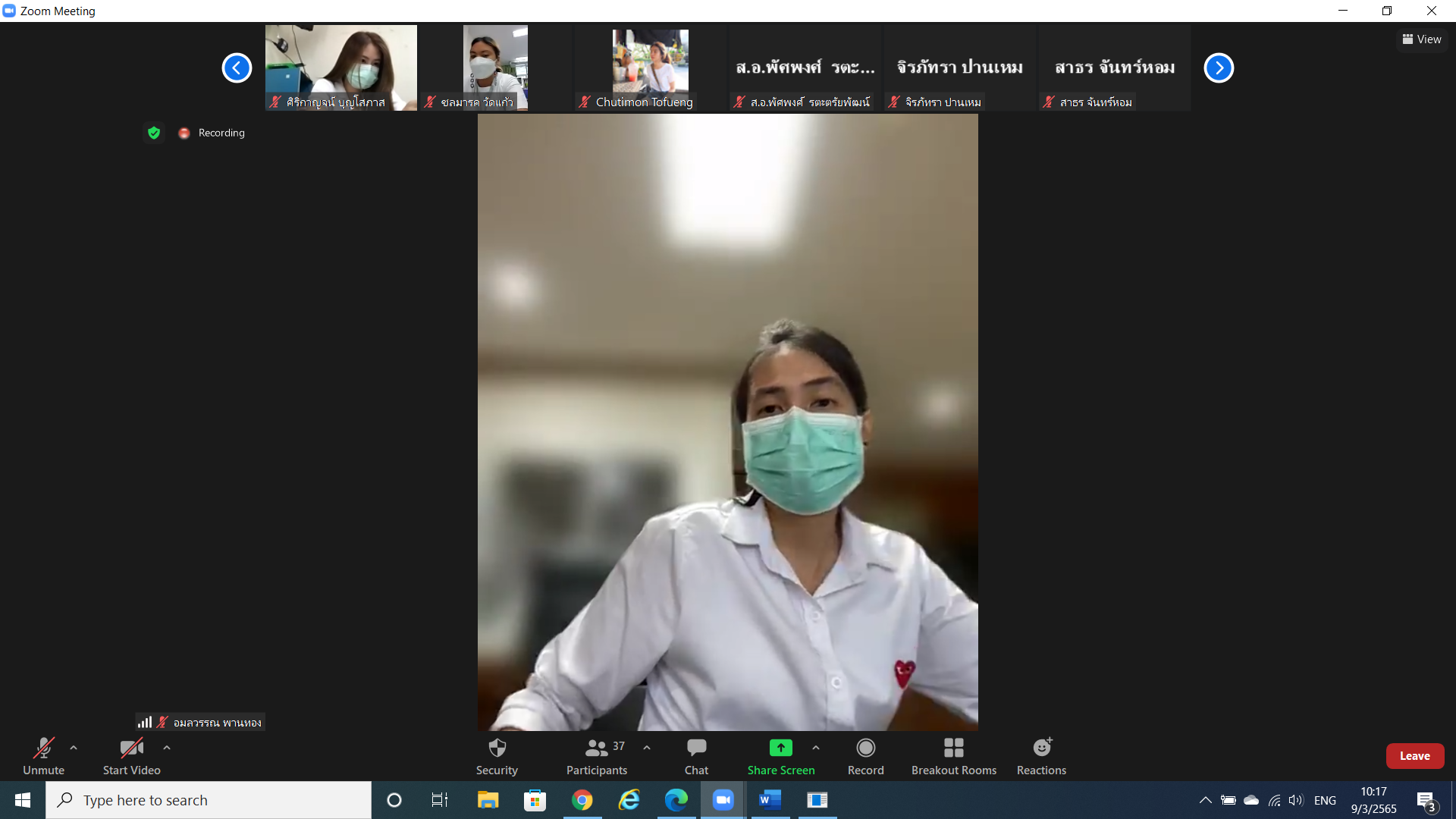Show next participants with right arrow

click(1219, 68)
